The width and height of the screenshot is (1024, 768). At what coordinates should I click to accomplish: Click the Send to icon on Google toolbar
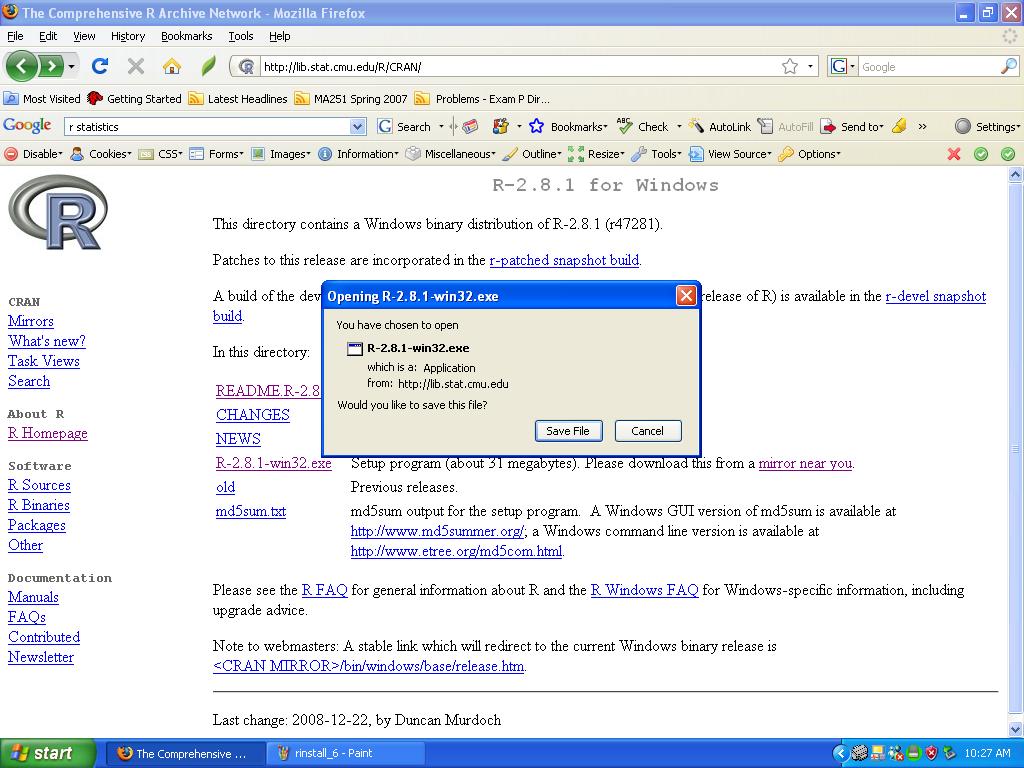[829, 126]
